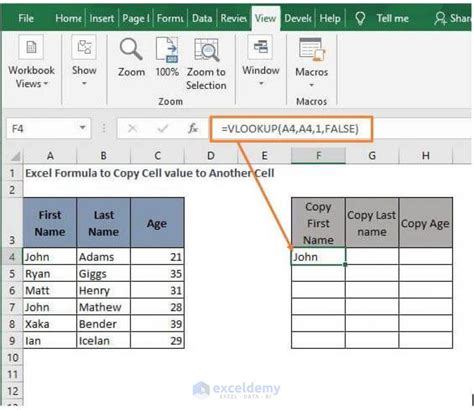Switch to the Page Layout tab
This screenshot has width=474, height=410.
[x=136, y=18]
